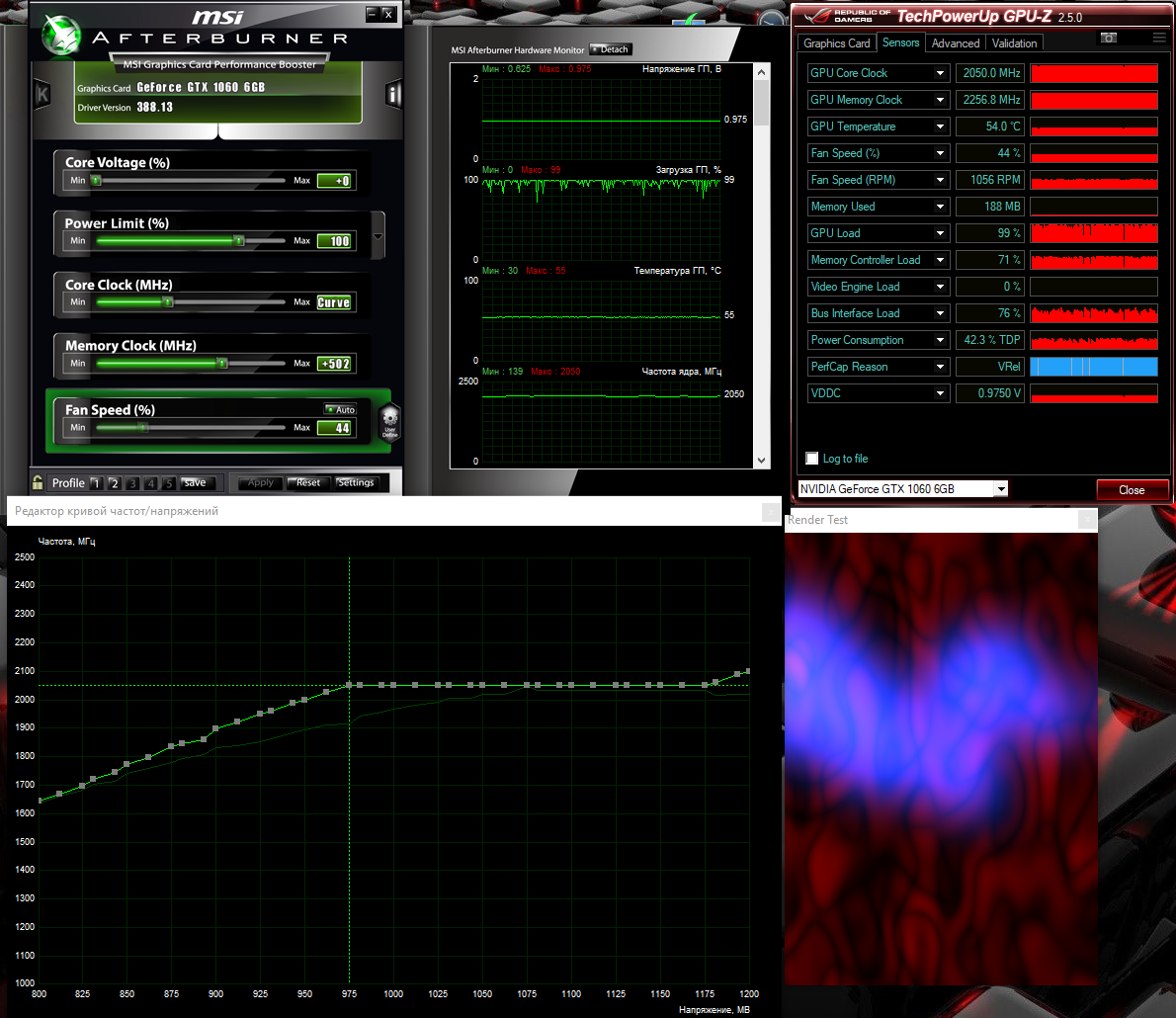Click hardware monitor scrollbar down arrow
This screenshot has height=1018, width=1176.
(x=761, y=461)
